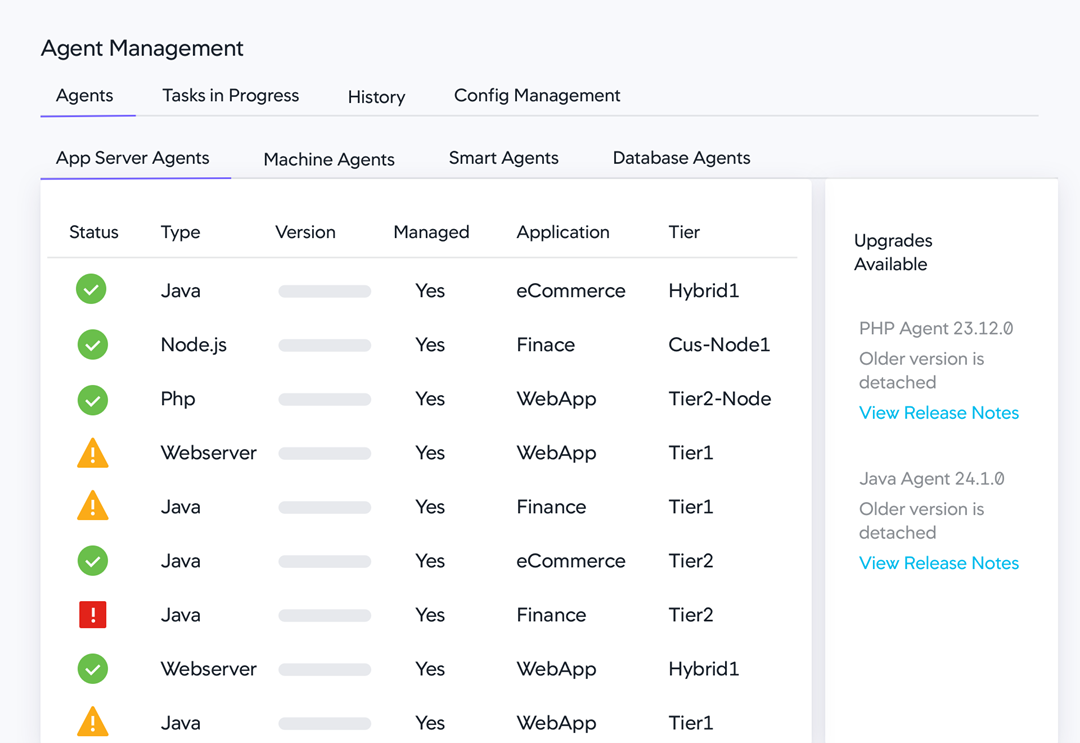Viewport: 1080px width, 743px height.
Task: View Release Notes for PHP Agent 23.12.0
Action: click(x=938, y=413)
